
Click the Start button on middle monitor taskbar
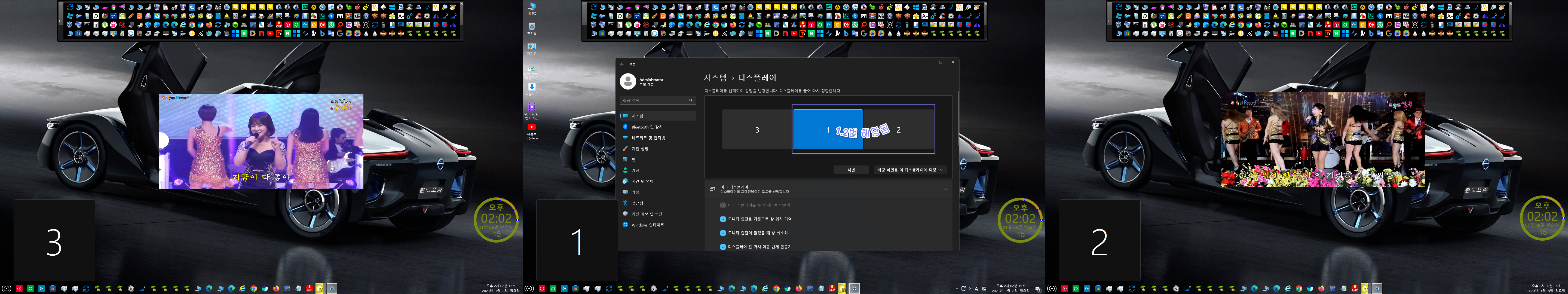(x=529, y=289)
